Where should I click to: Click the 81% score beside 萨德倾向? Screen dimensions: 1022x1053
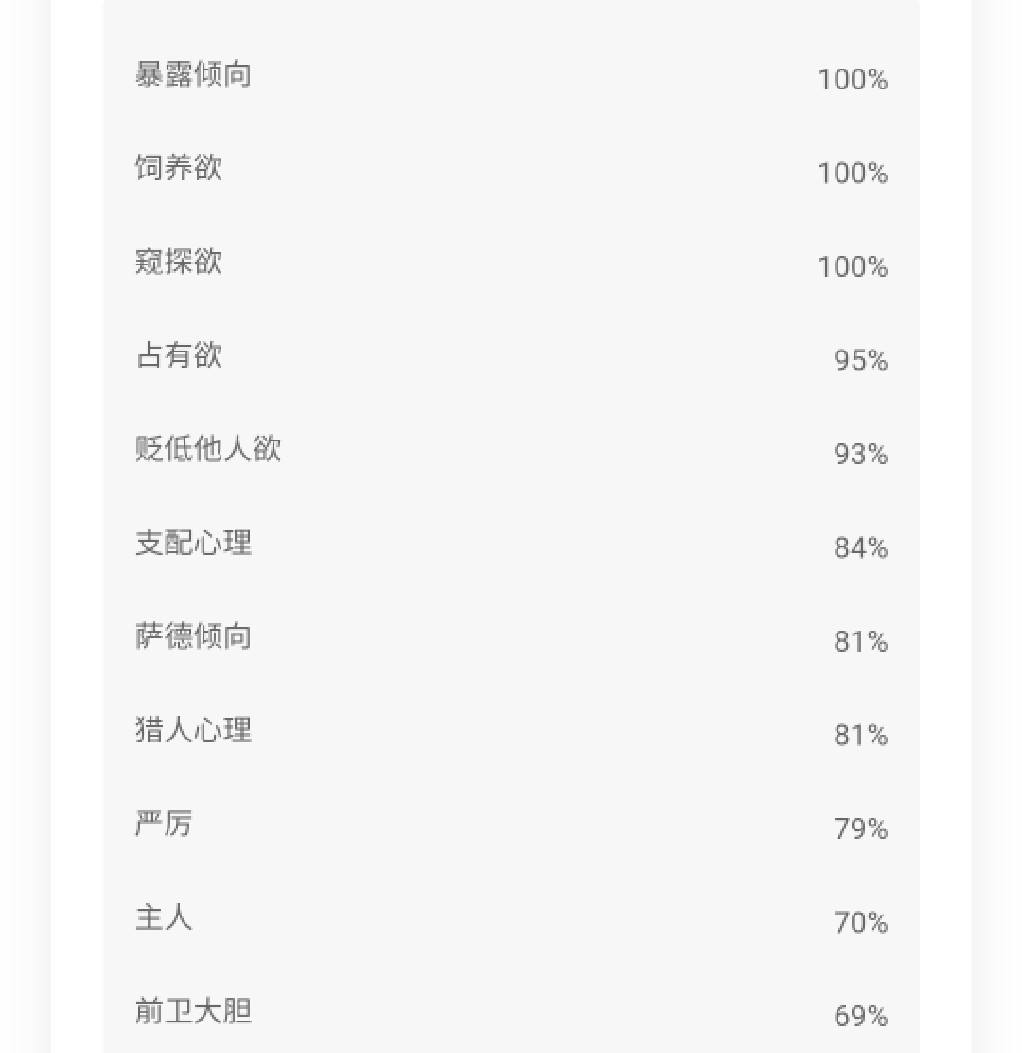(861, 642)
